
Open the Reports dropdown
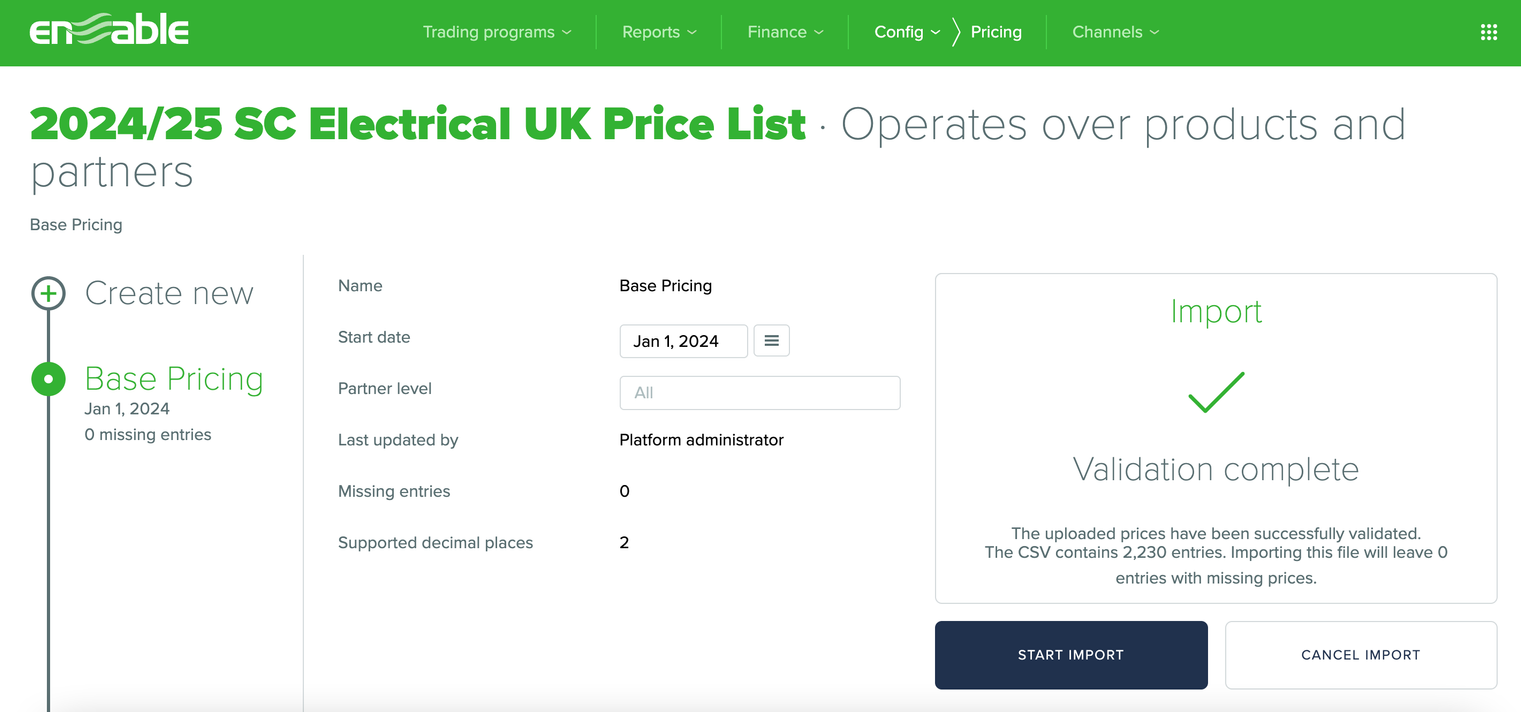pyautogui.click(x=659, y=32)
